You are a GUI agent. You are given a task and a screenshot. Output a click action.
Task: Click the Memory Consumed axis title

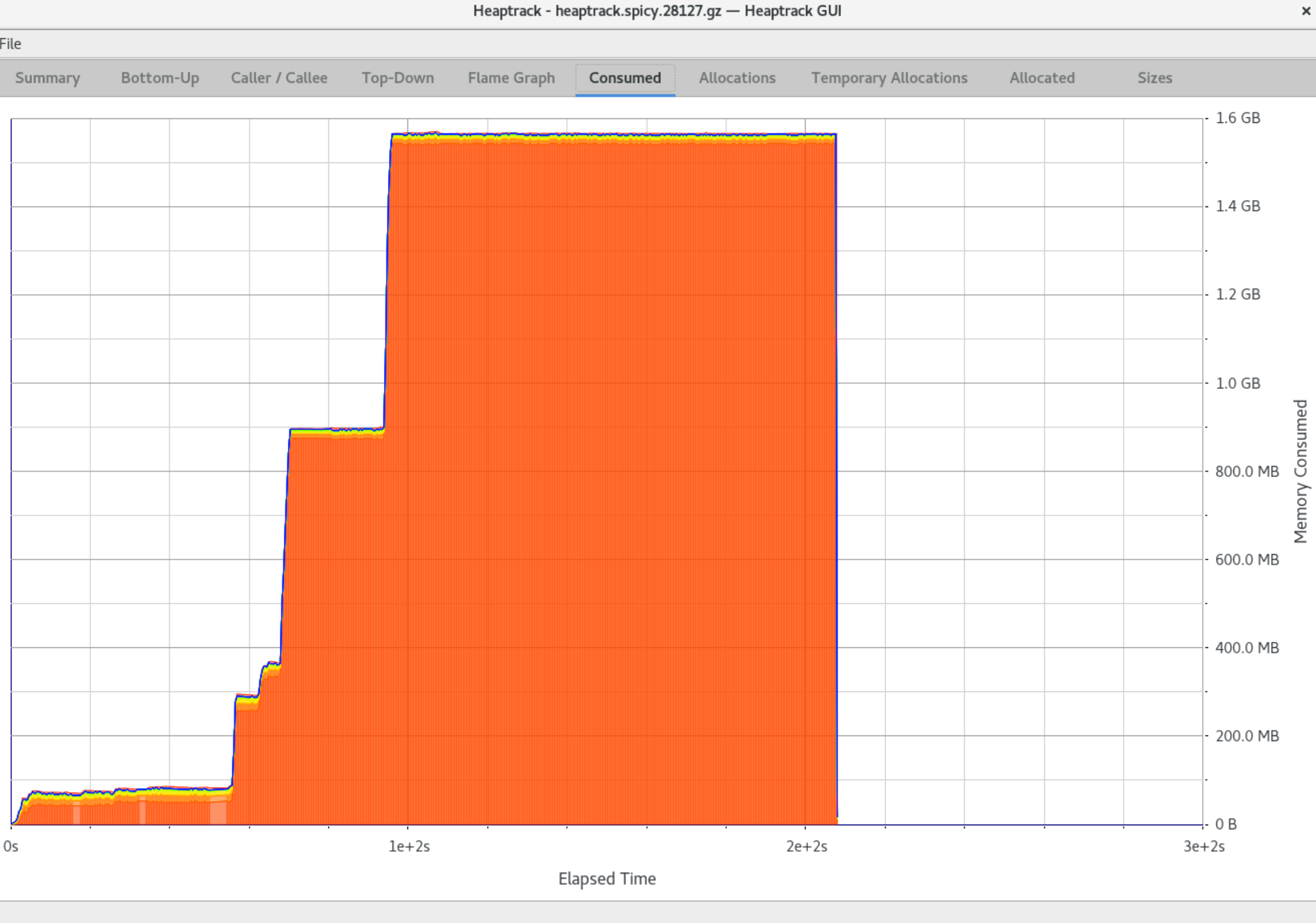pos(1301,472)
